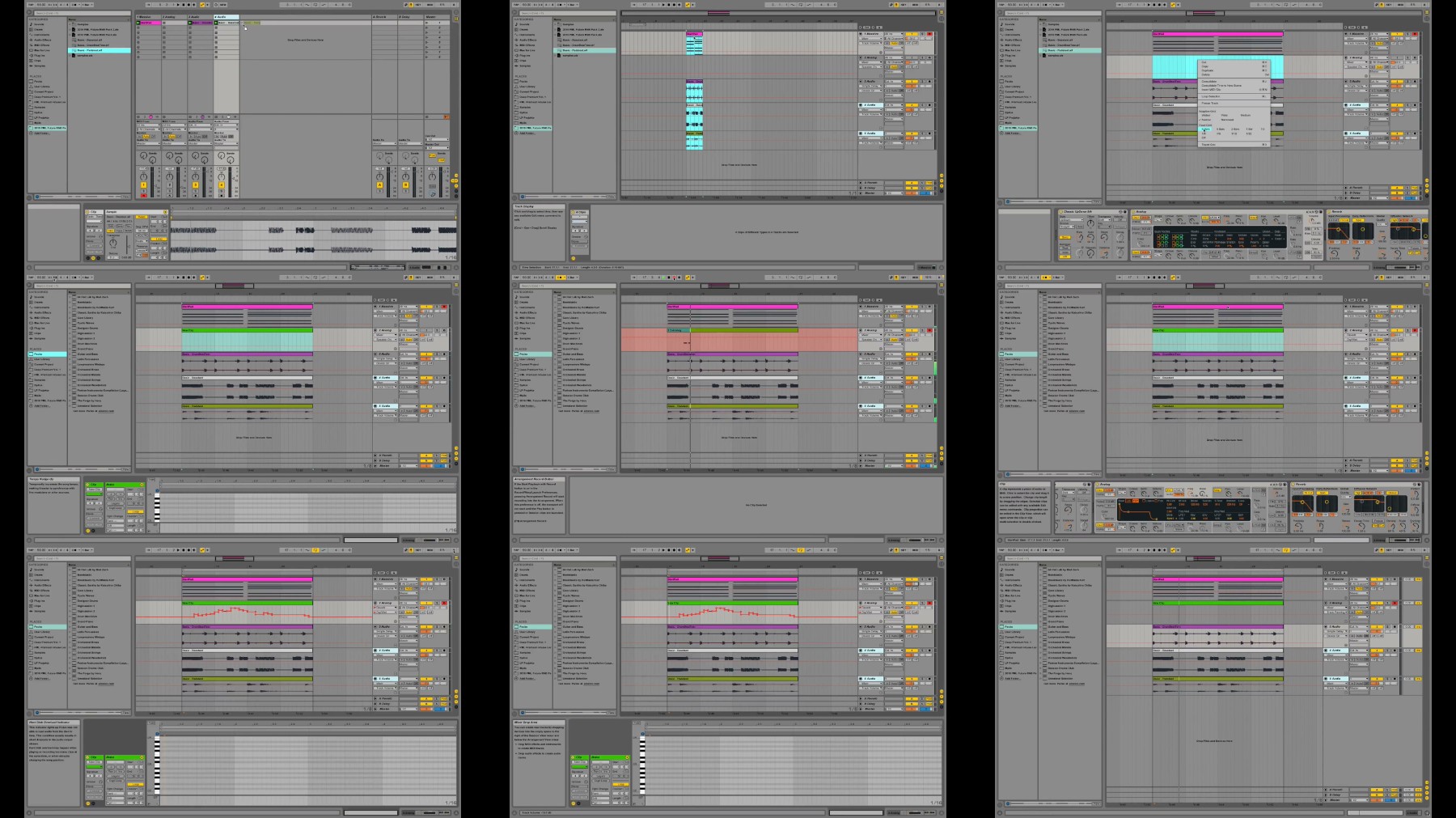Open Instruments category in the Session View browser
The image size is (1456, 818).
pyautogui.click(x=40, y=35)
